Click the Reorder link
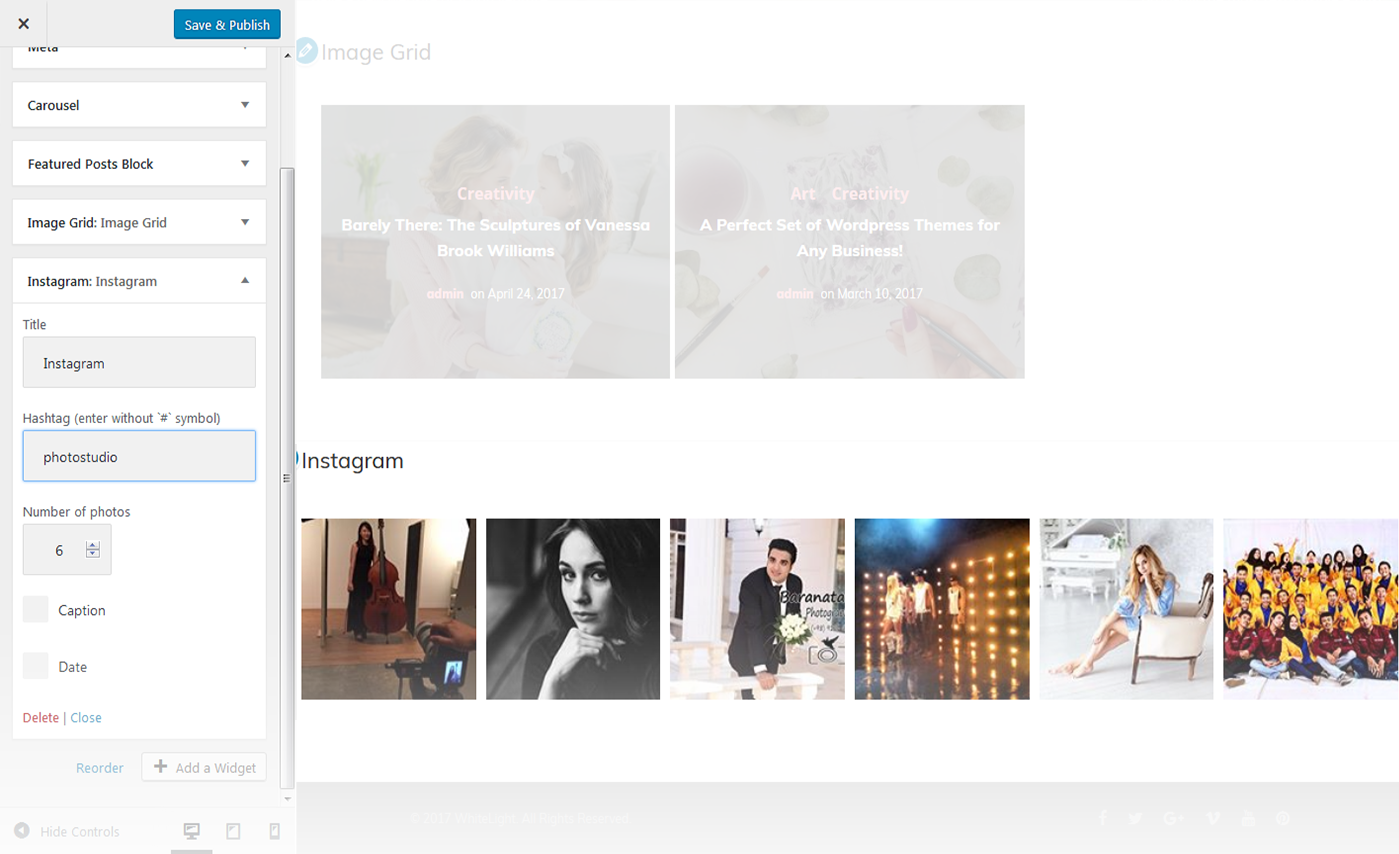The image size is (1399, 854). (x=100, y=768)
